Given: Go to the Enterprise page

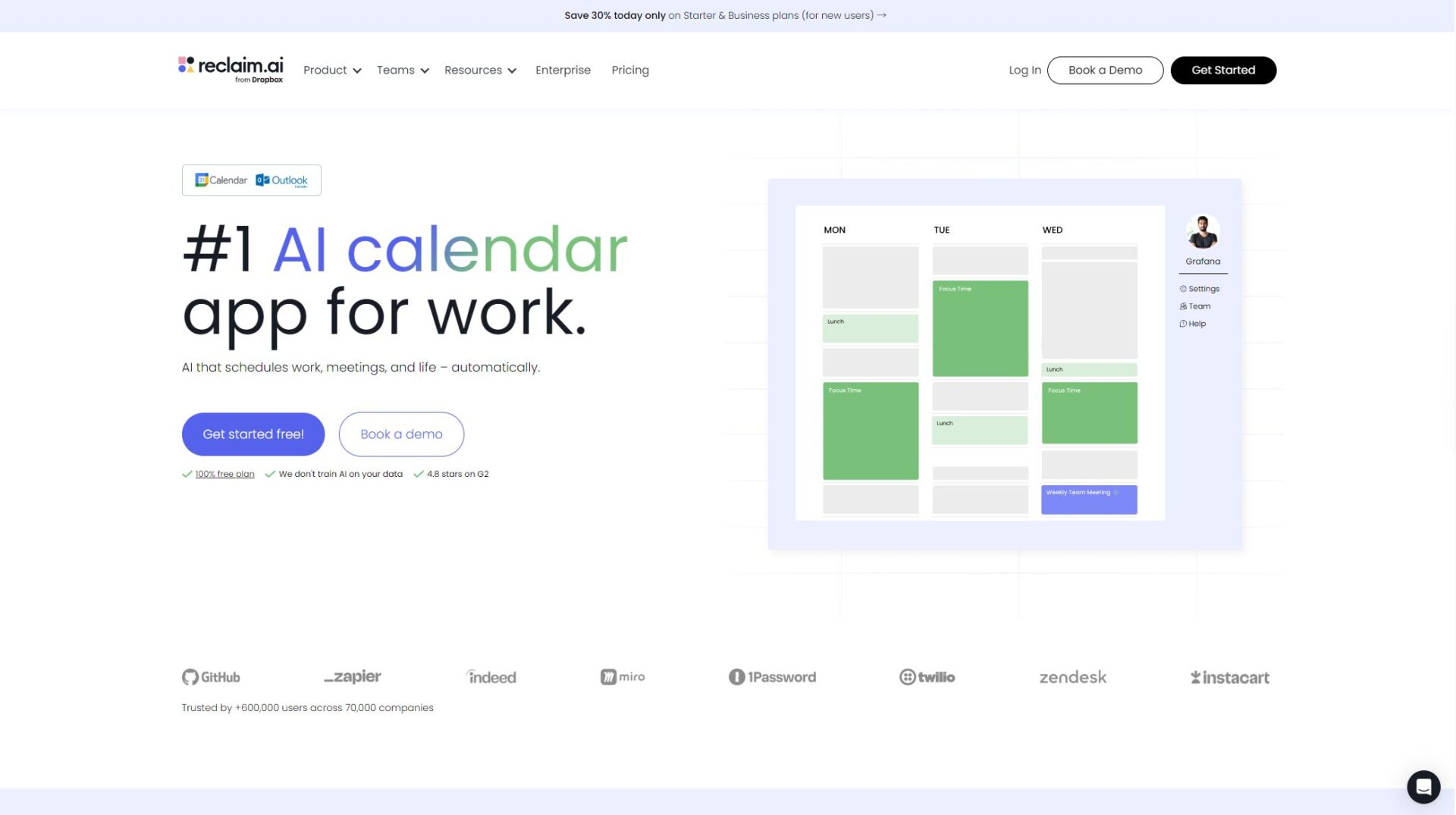Looking at the screenshot, I should (x=563, y=70).
